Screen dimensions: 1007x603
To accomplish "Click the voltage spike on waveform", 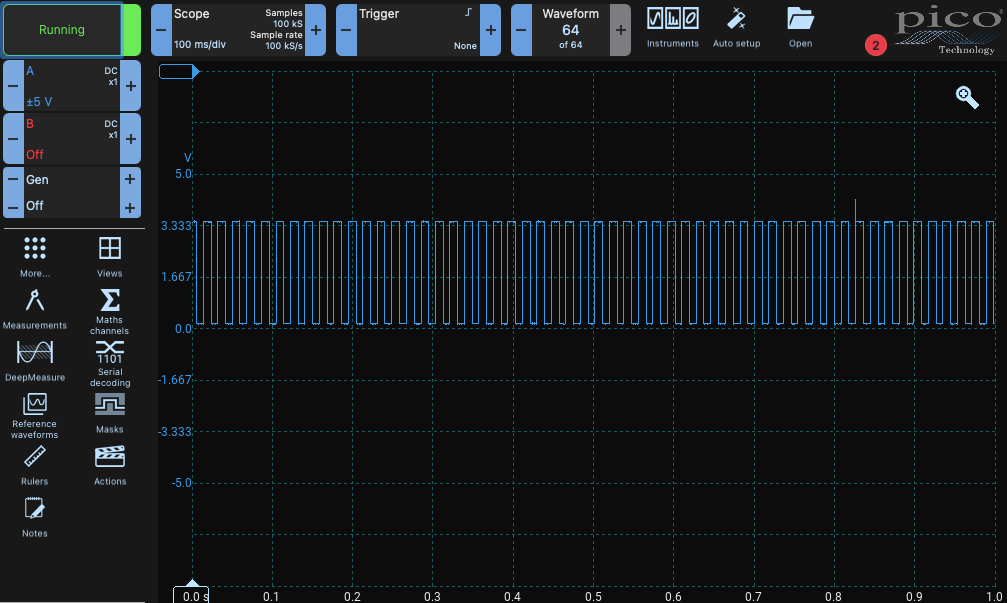I will (x=855, y=210).
